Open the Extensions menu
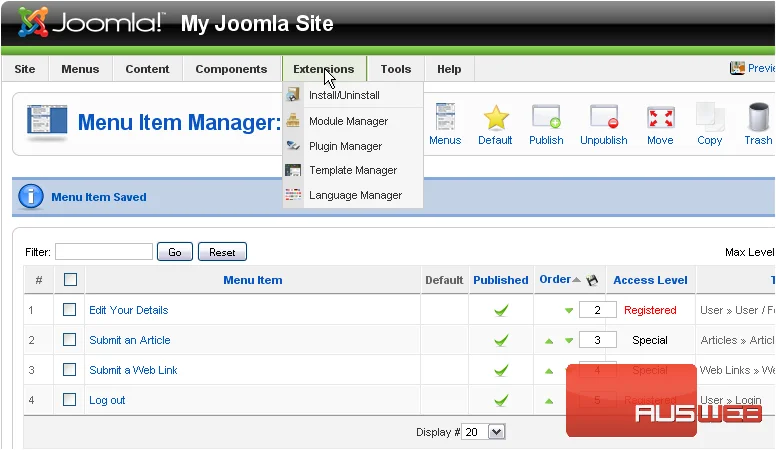The width and height of the screenshot is (776, 450). point(324,69)
